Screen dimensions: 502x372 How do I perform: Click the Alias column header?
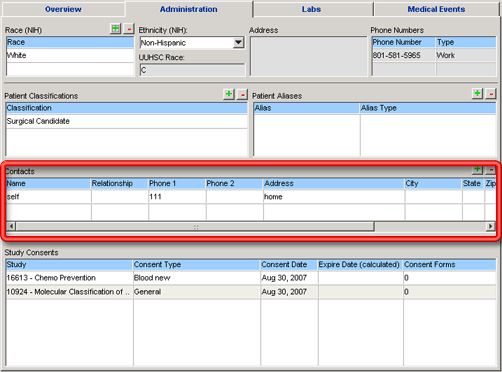tap(306, 108)
